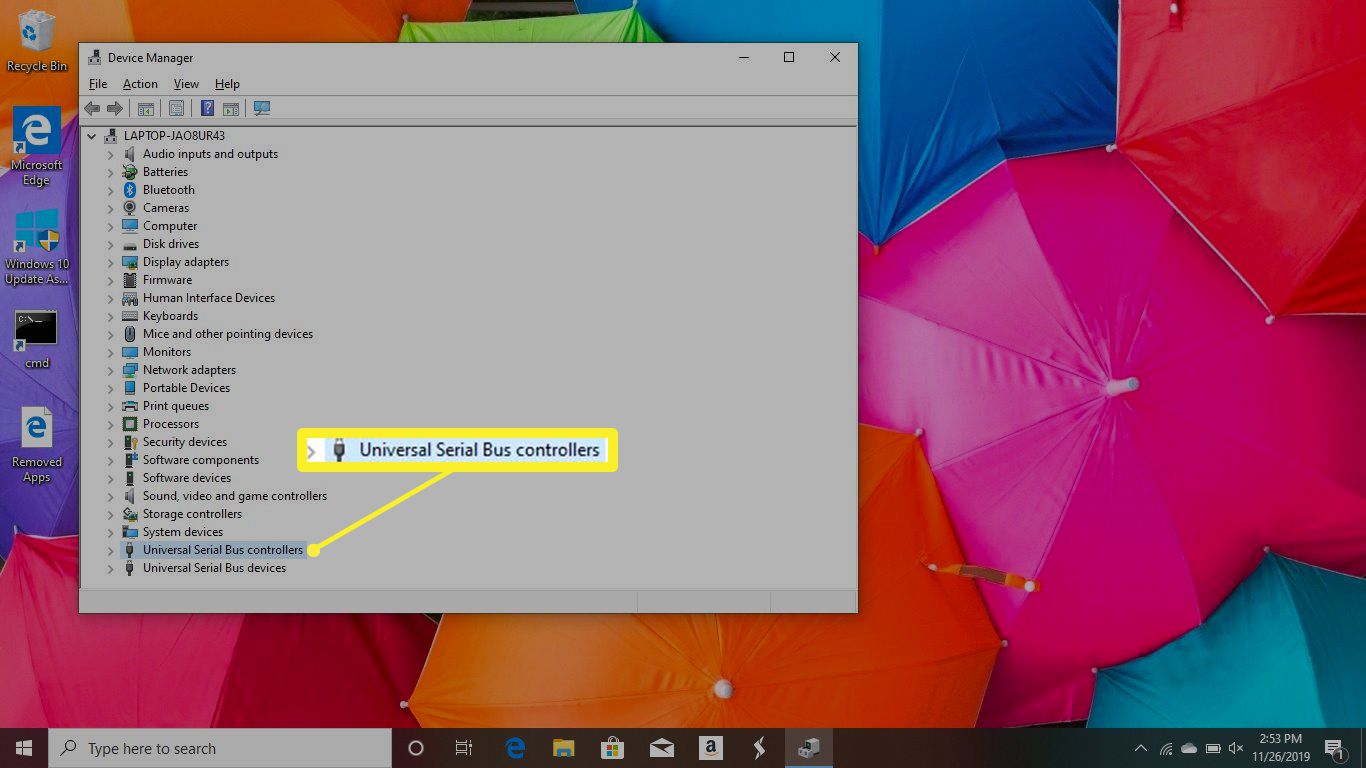This screenshot has height=768, width=1366.
Task: Select the cmd desktop shortcut
Action: [37, 340]
